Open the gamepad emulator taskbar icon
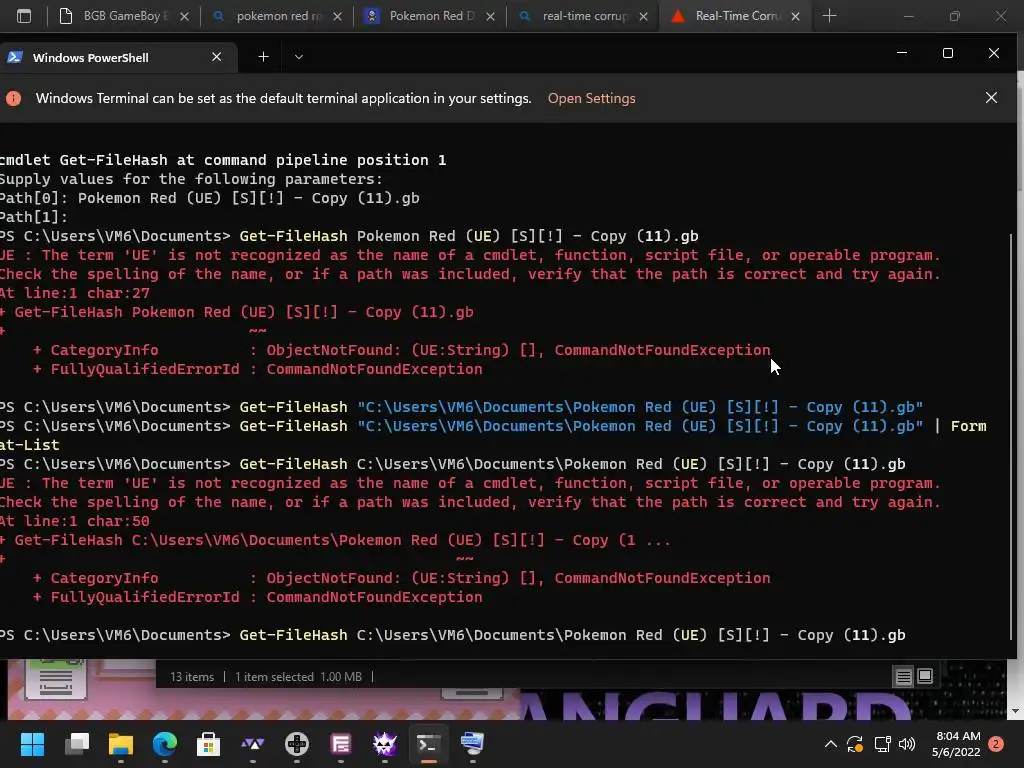The image size is (1024, 768). [x=296, y=743]
